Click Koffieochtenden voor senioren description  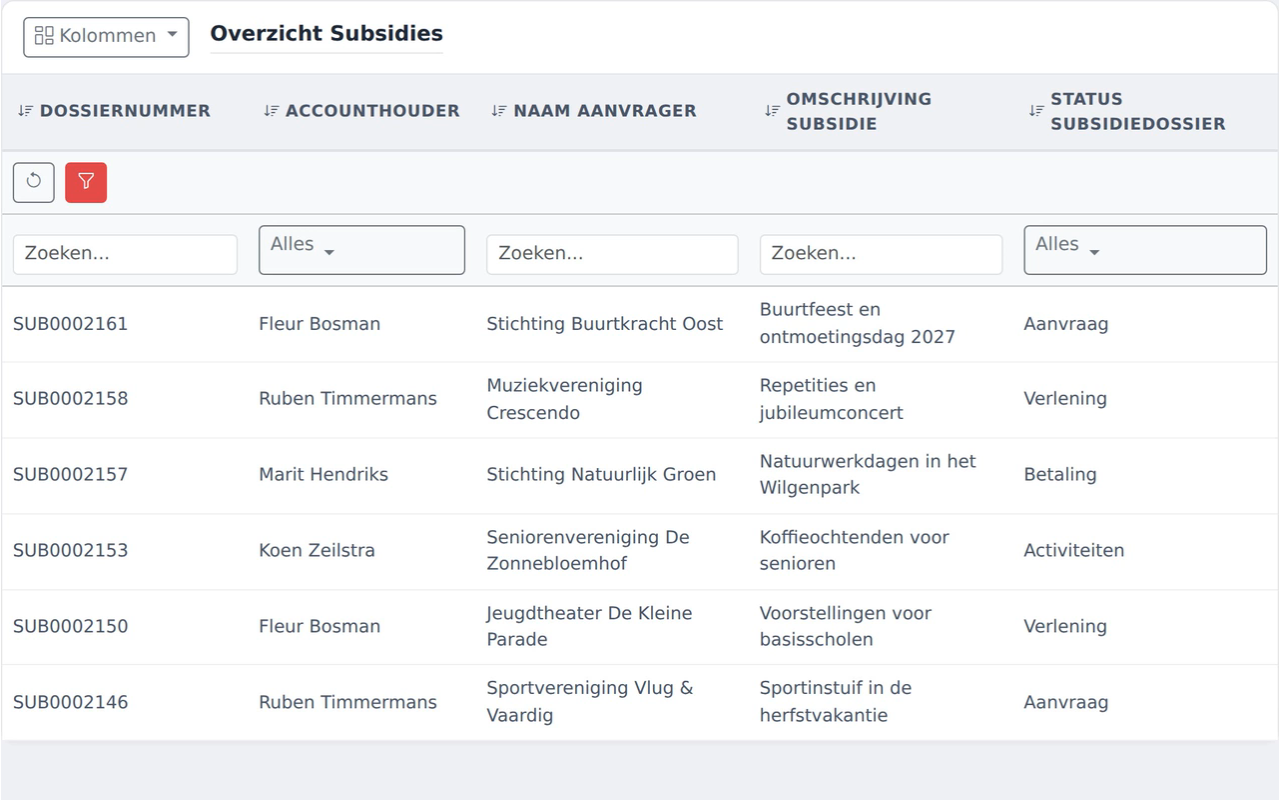[855, 550]
